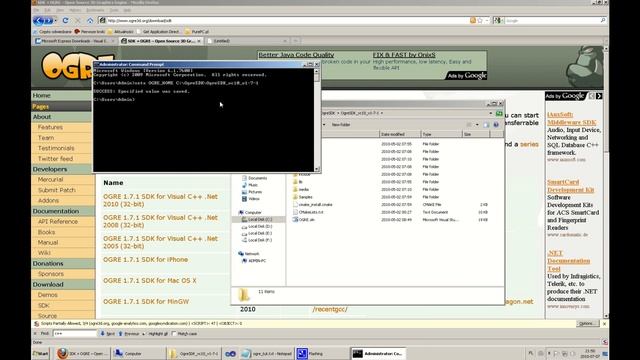Select cmake_install.cmake file in Explorer
This screenshot has width=640, height=360.
click(x=315, y=204)
